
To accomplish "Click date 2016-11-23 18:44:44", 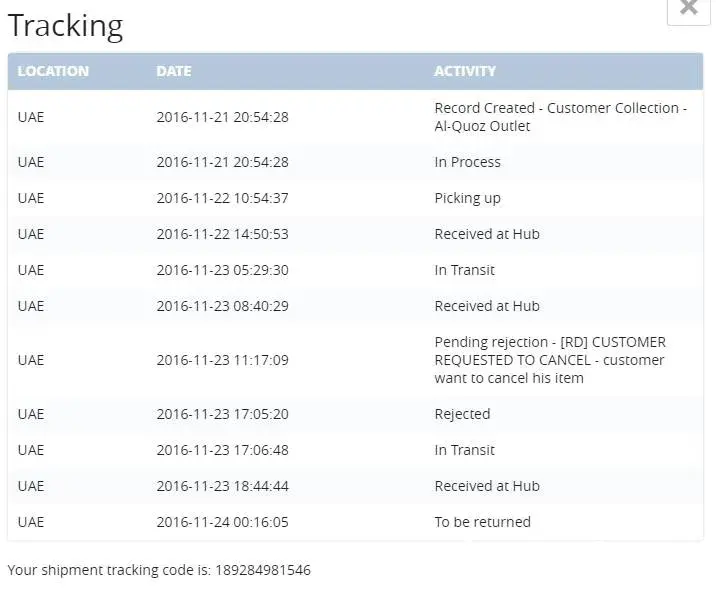I will click(222, 486).
